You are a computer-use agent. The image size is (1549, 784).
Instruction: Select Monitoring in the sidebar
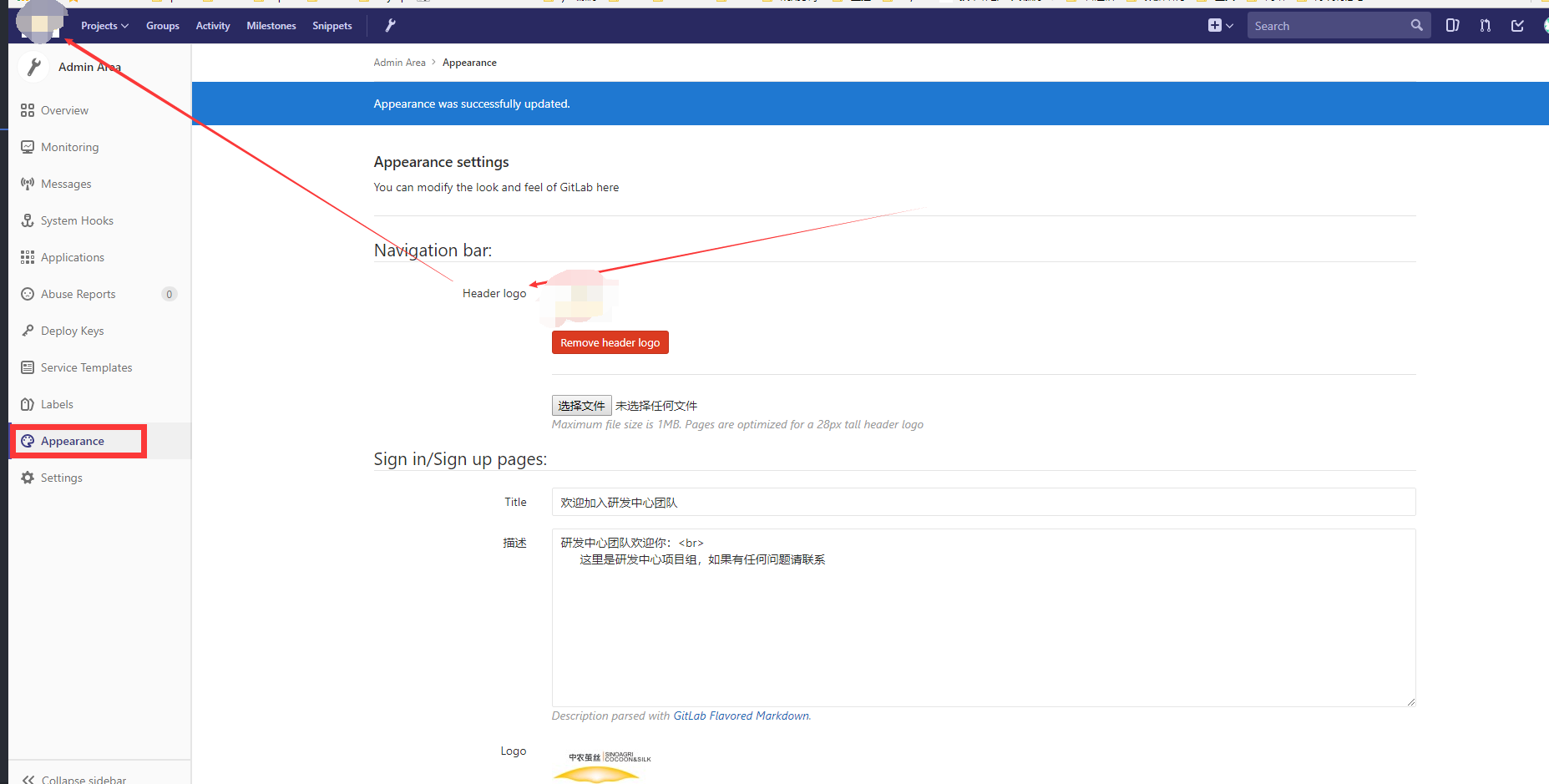coord(69,147)
